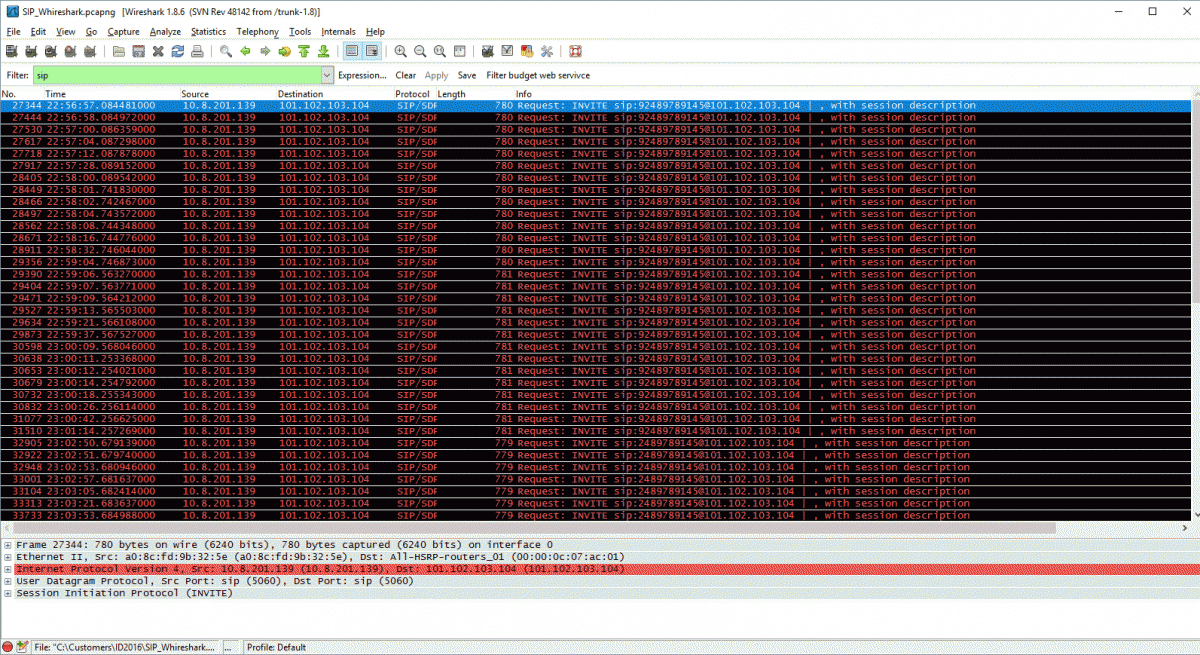Expand the Frame 27344 details
This screenshot has height=655, width=1200.
coord(8,544)
